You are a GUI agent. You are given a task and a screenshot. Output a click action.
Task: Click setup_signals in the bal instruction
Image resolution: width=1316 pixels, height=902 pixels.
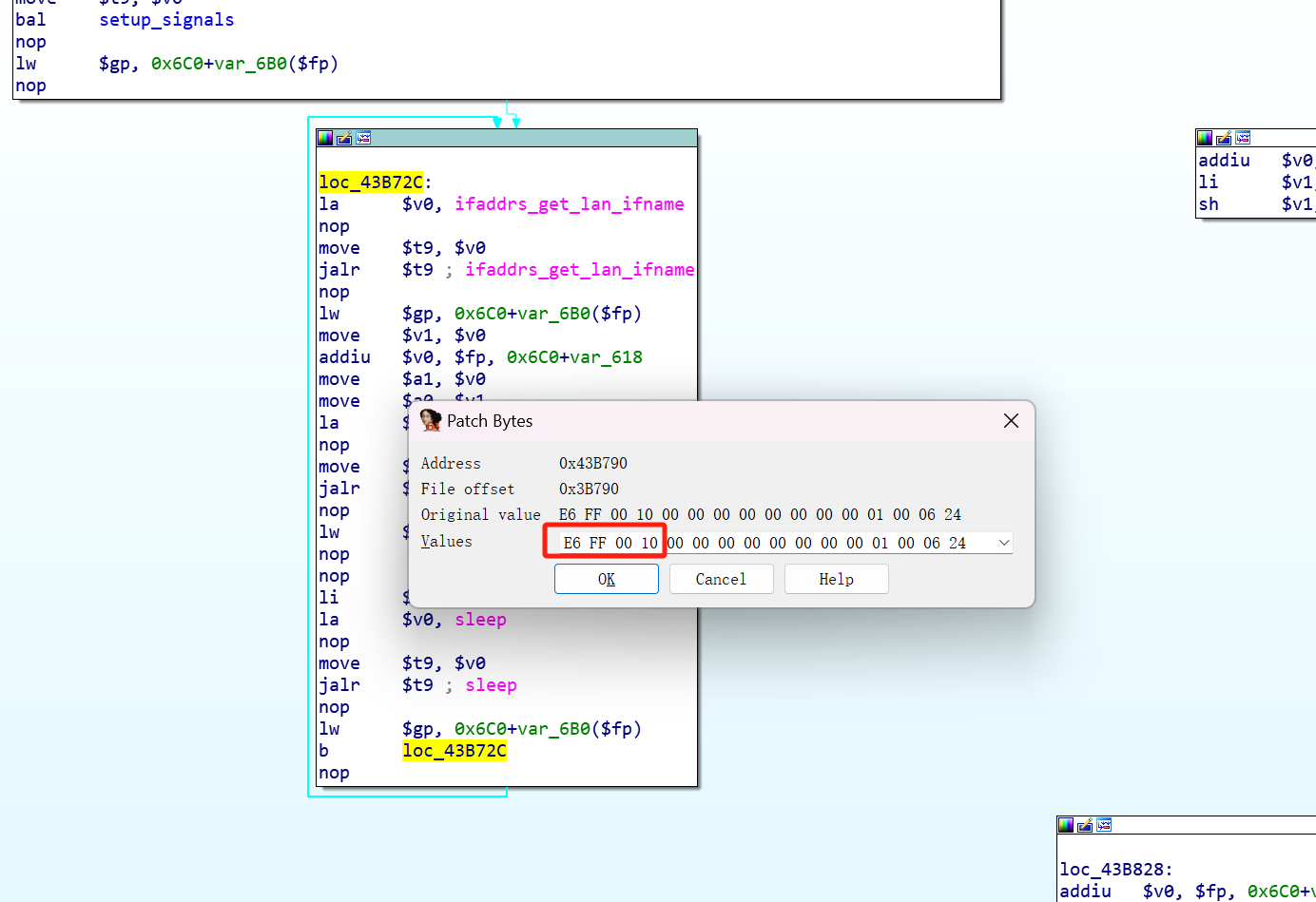[166, 20]
